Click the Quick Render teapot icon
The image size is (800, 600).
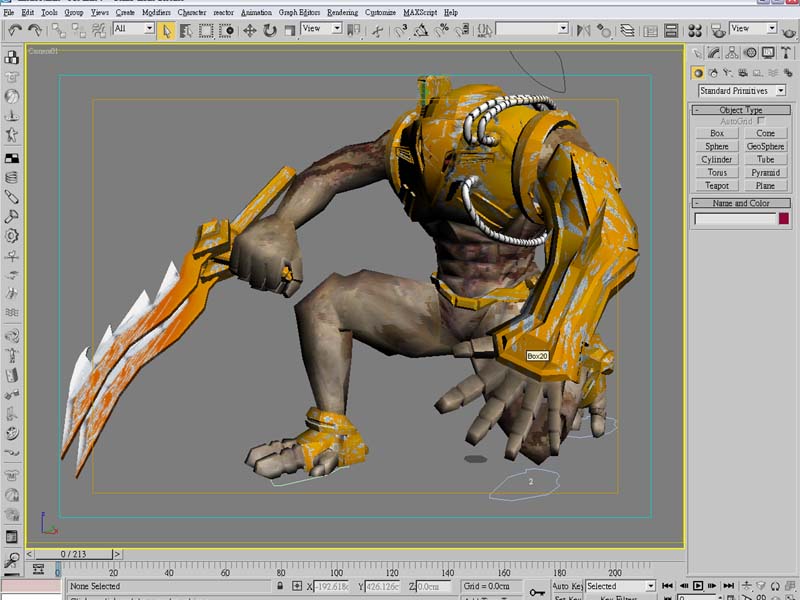click(x=789, y=32)
